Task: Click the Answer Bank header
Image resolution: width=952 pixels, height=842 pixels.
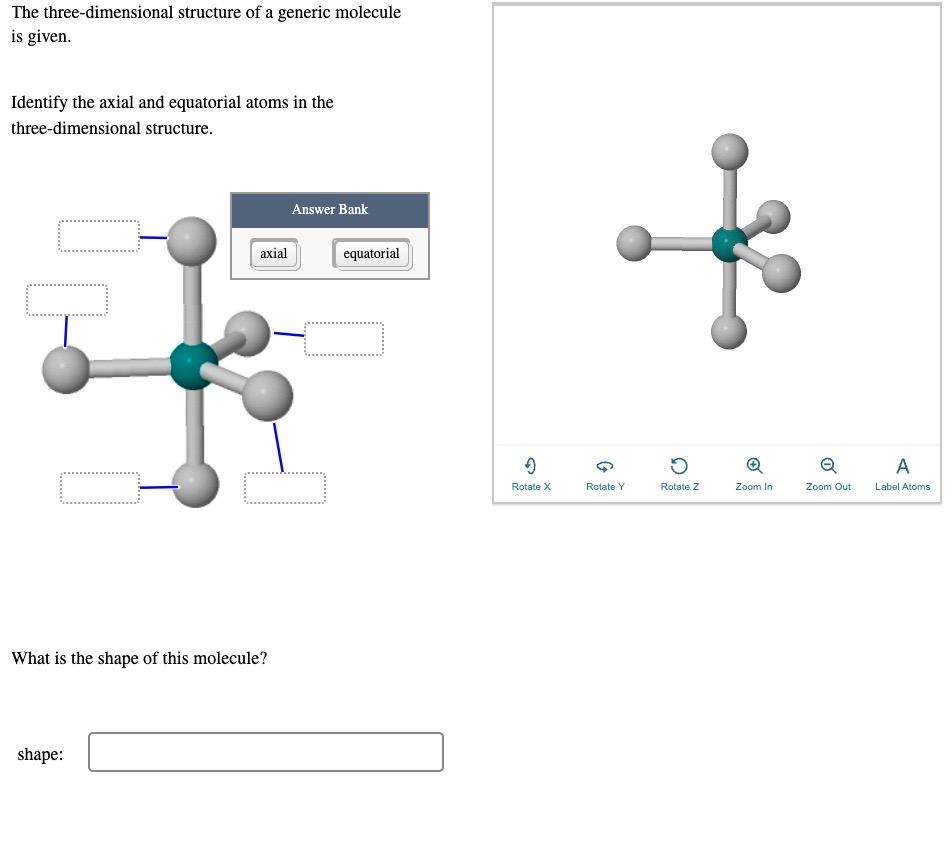Action: pyautogui.click(x=329, y=209)
